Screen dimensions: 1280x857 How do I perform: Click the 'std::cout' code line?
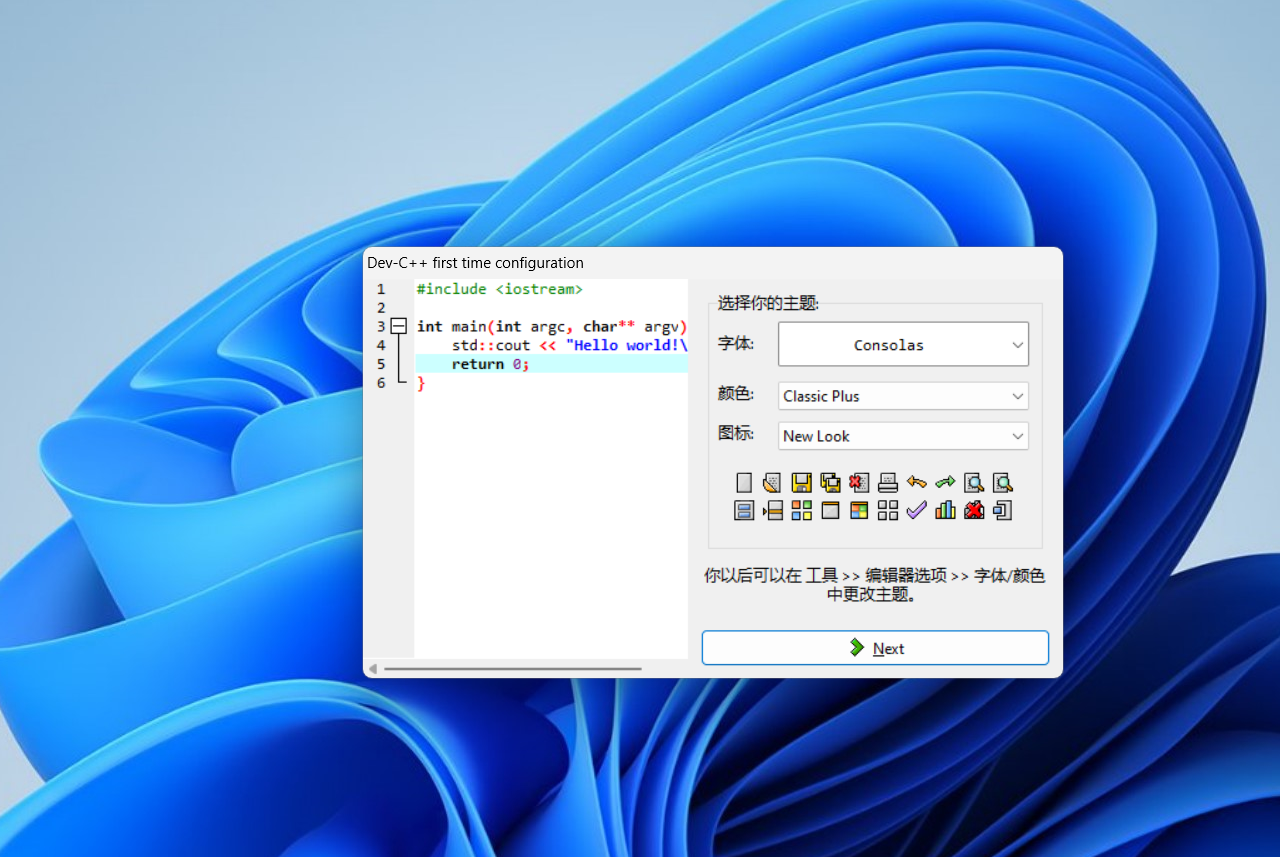pos(569,345)
